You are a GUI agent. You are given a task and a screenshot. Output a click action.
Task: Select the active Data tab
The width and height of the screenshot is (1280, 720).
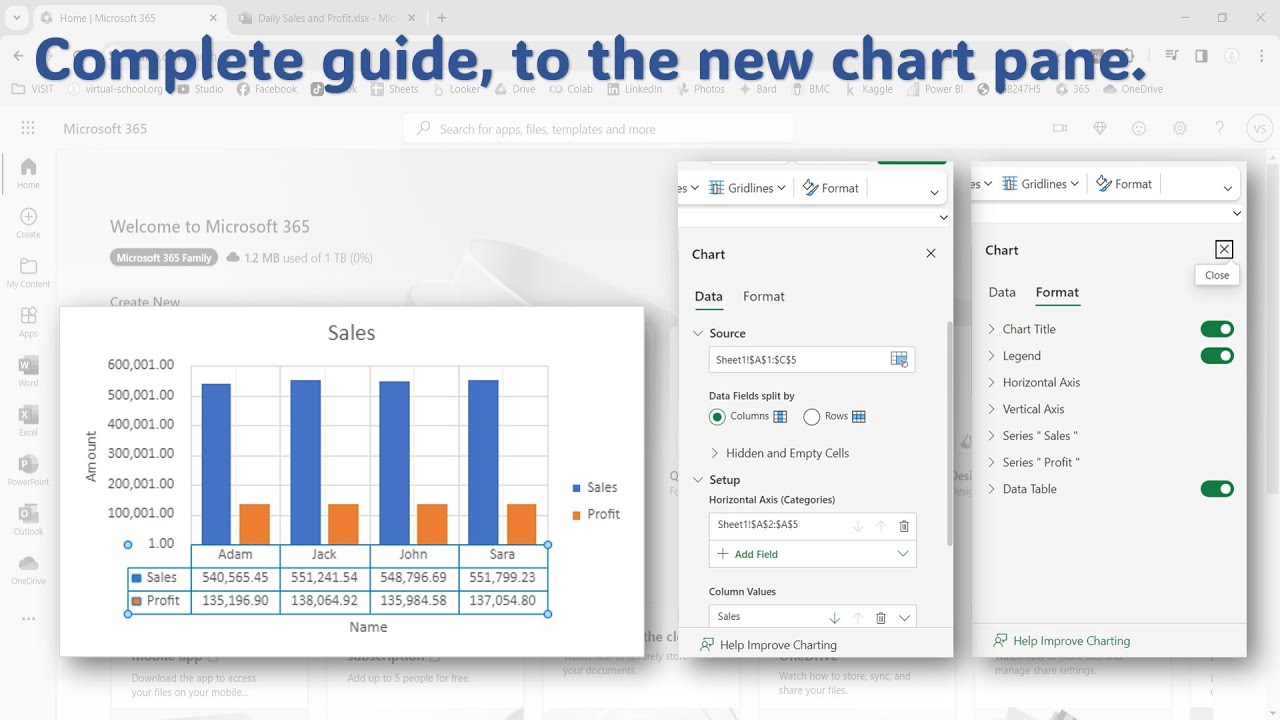[709, 296]
